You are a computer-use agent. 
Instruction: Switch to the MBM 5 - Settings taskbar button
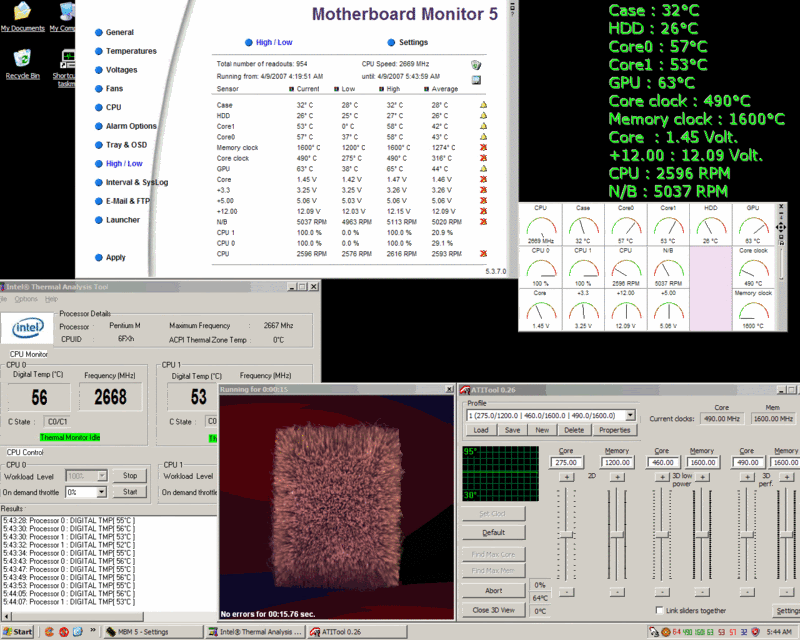pos(152,632)
